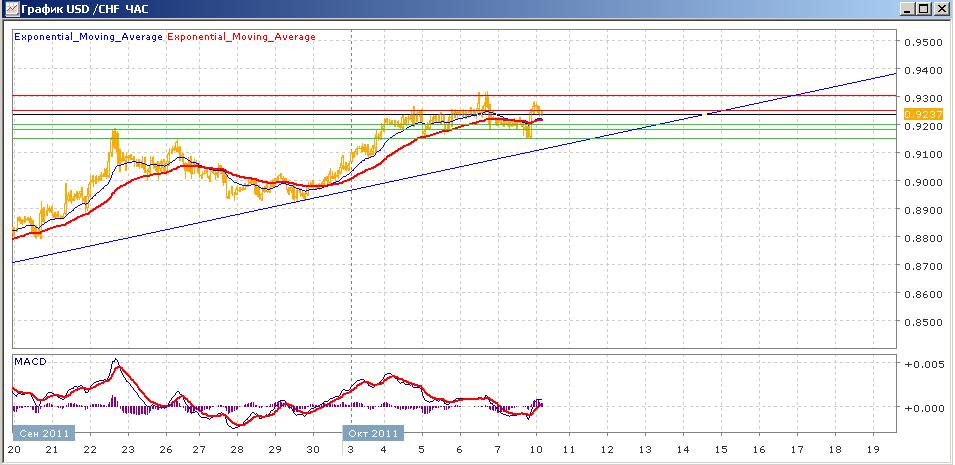The height and width of the screenshot is (465, 955).
Task: Click date 3 on the time axis
Action: coord(351,450)
